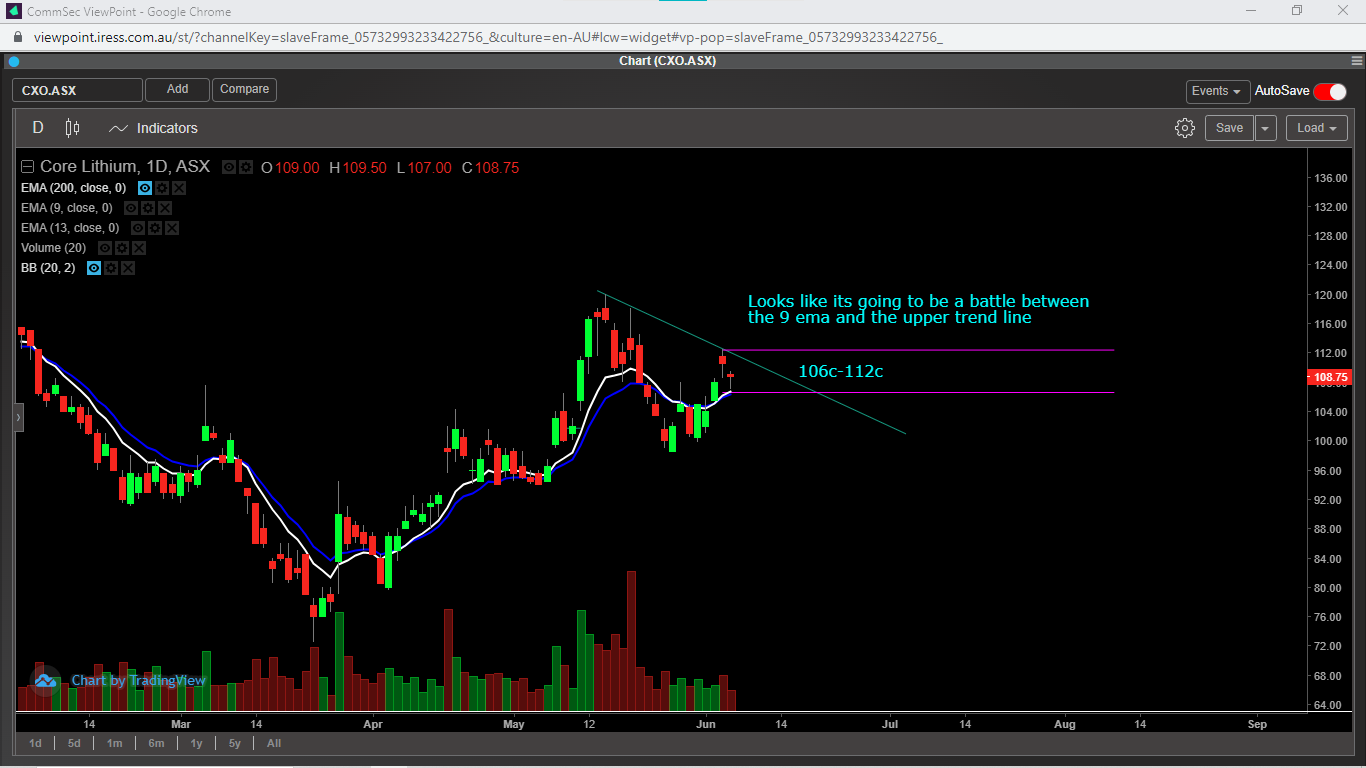Select the 5d time range
Image resolution: width=1366 pixels, height=768 pixels.
click(x=74, y=743)
